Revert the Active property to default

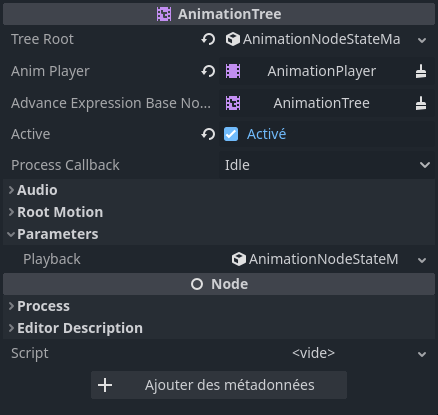(x=208, y=134)
